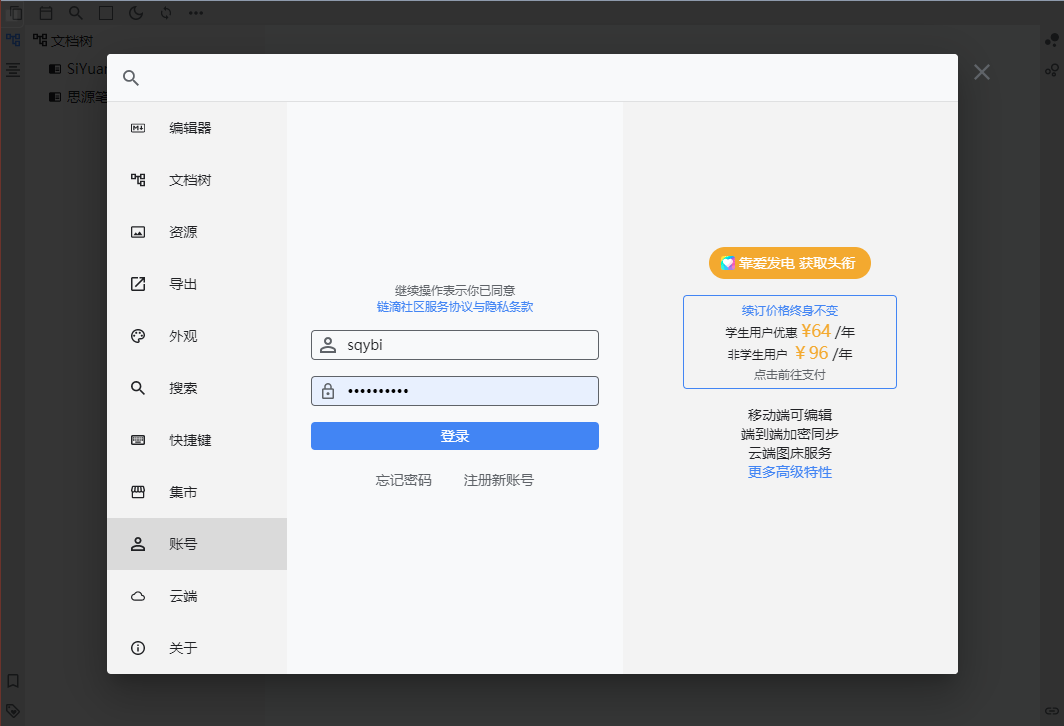Open the 文档树 settings tab
The height and width of the screenshot is (726, 1064).
click(197, 180)
